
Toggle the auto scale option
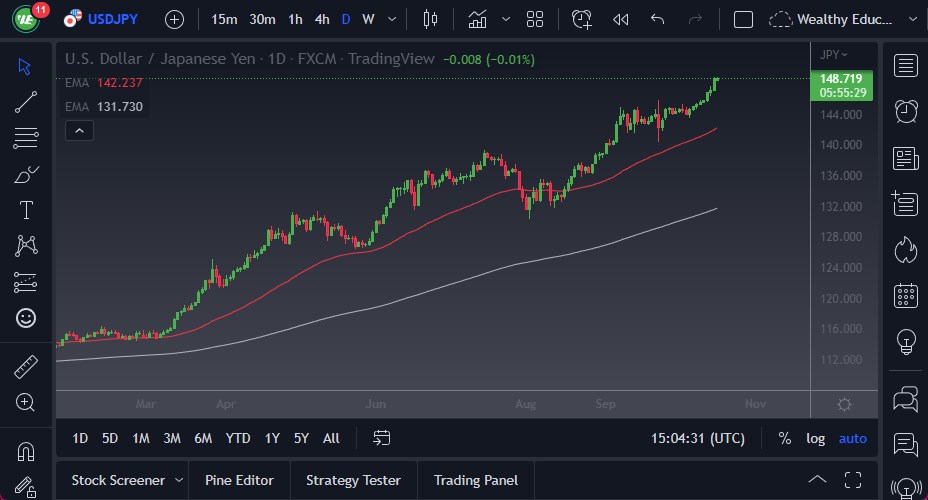click(x=853, y=438)
